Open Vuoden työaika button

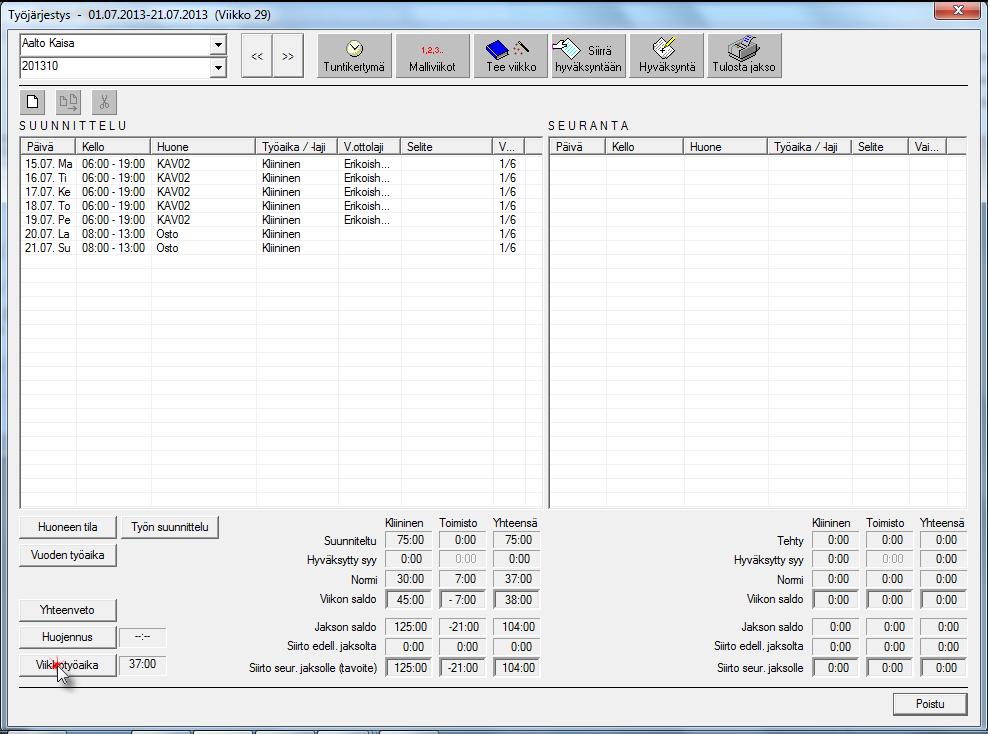(x=67, y=556)
